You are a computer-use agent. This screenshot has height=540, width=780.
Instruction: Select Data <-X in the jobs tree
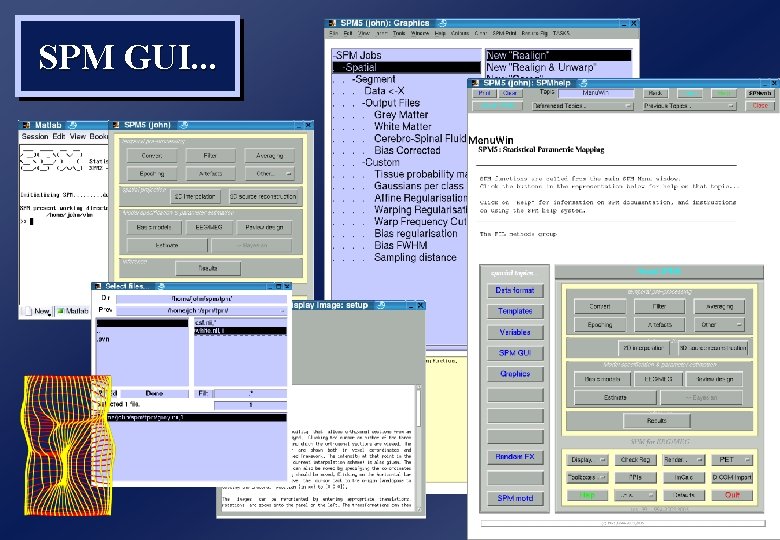pos(384,91)
